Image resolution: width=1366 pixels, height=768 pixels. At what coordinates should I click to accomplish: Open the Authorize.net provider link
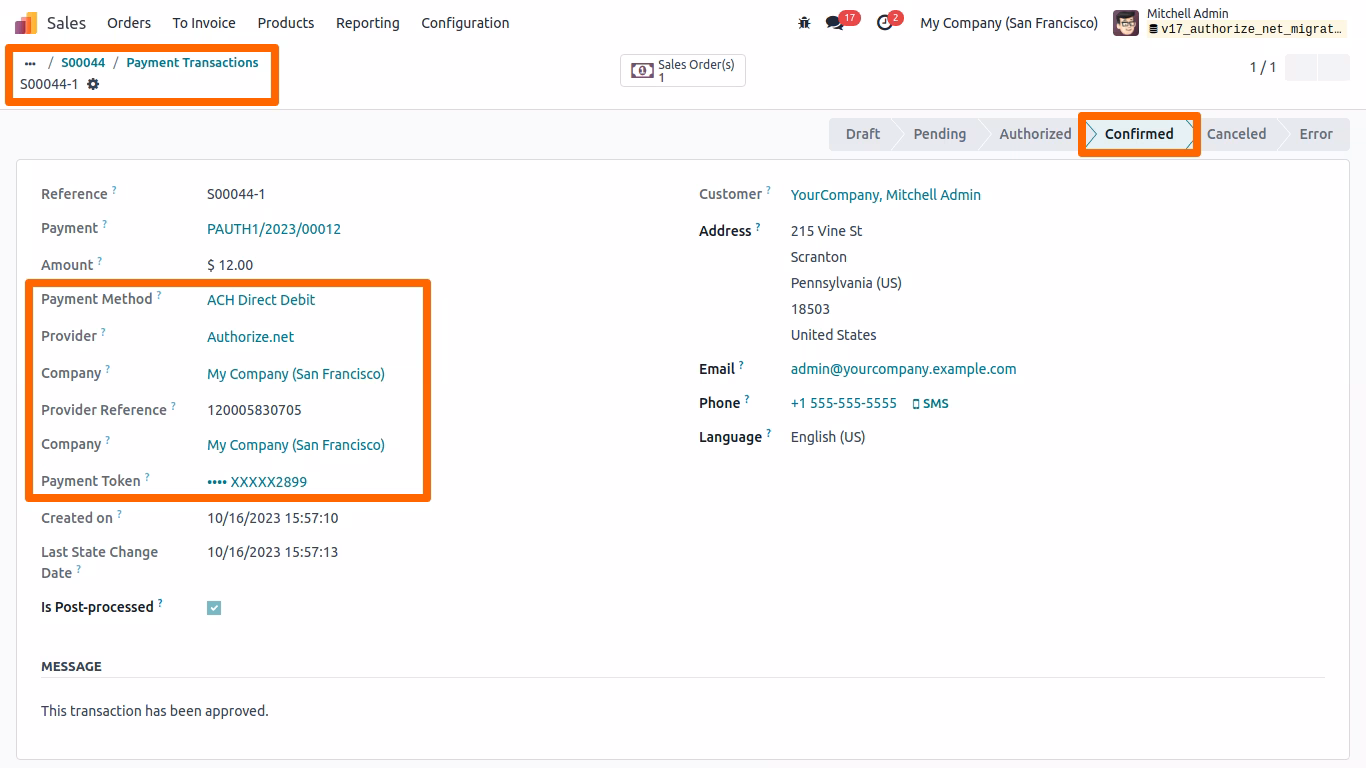pos(250,337)
